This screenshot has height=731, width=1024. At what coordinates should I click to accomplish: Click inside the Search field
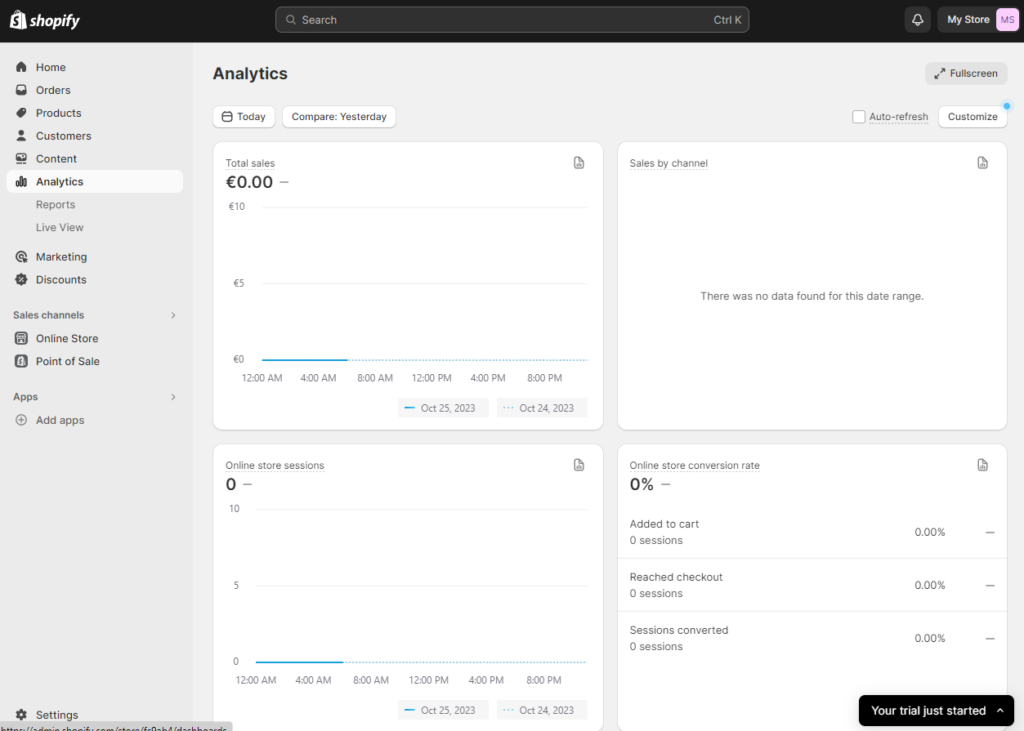[512, 20]
